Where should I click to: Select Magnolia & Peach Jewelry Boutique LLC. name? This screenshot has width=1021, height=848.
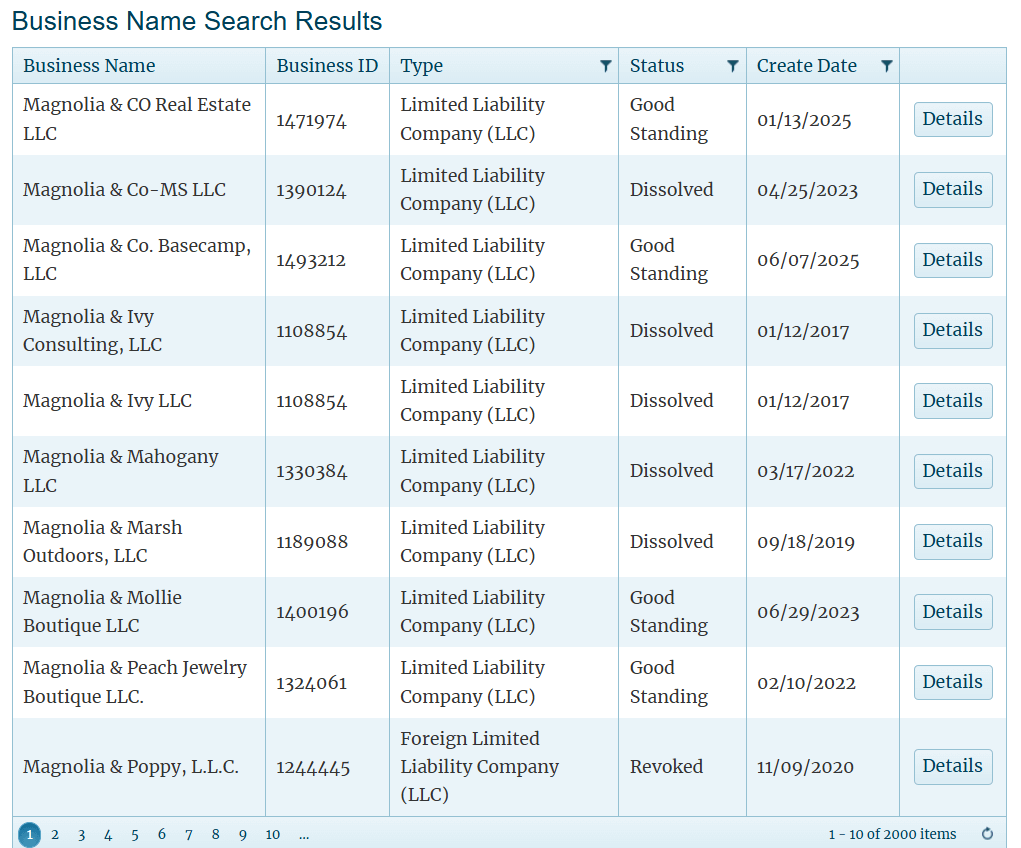tap(135, 682)
